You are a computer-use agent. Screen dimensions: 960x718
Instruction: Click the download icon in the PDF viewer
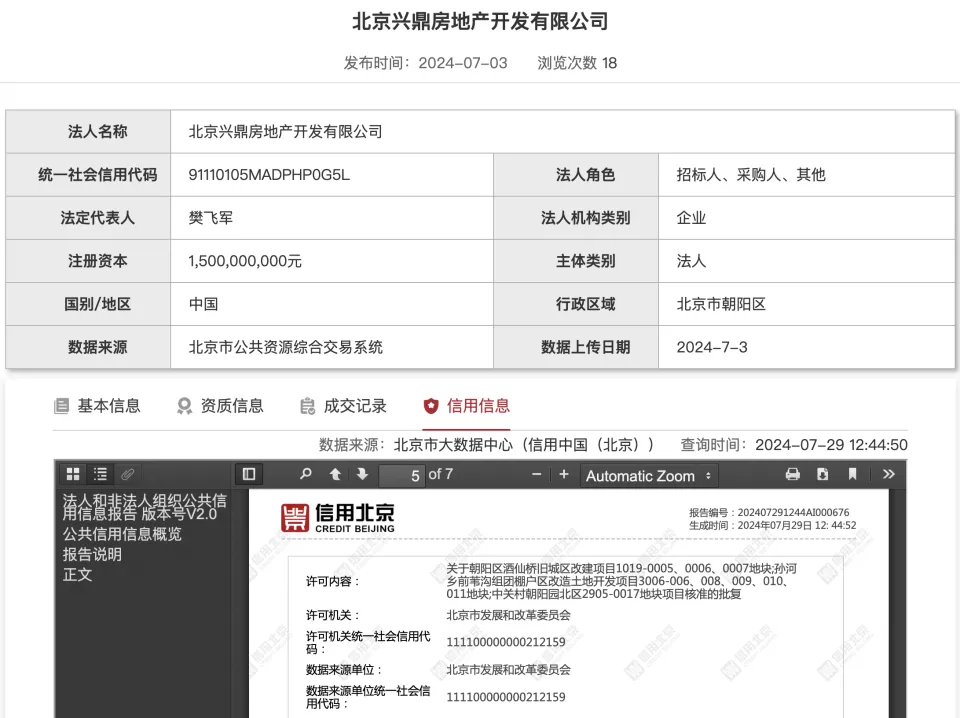point(822,475)
